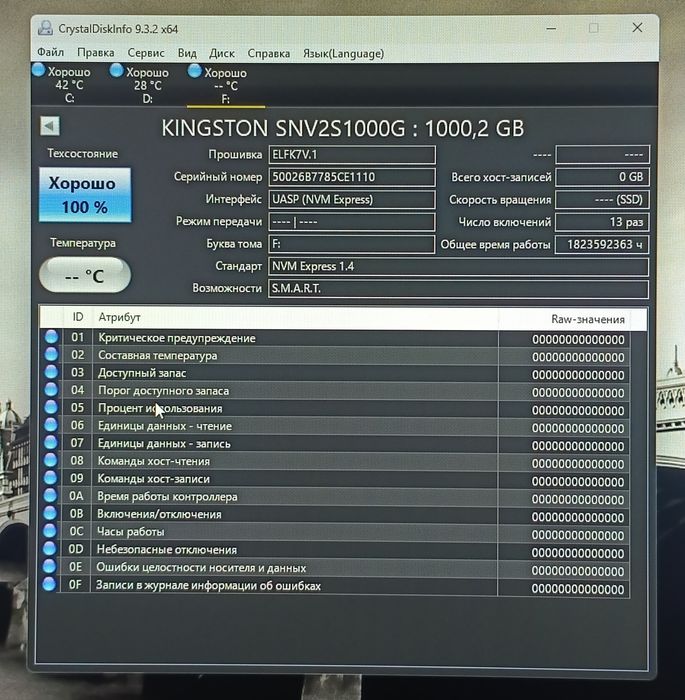Click the status icon for attribute 0F
685x700 pixels.
click(49, 583)
